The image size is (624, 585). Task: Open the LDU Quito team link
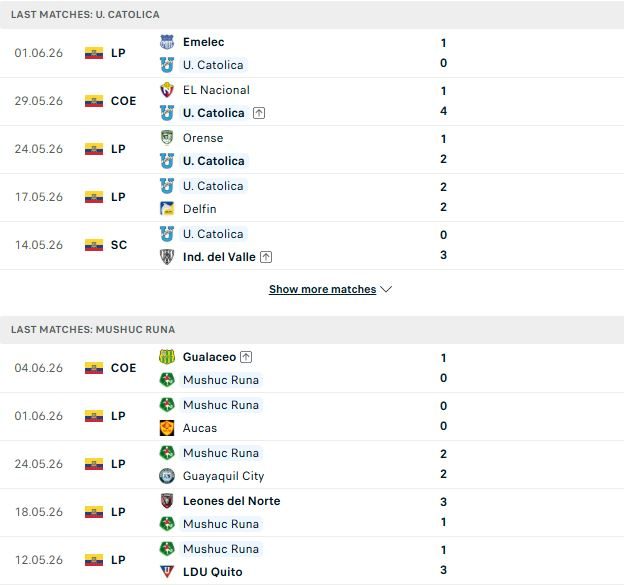tap(213, 572)
